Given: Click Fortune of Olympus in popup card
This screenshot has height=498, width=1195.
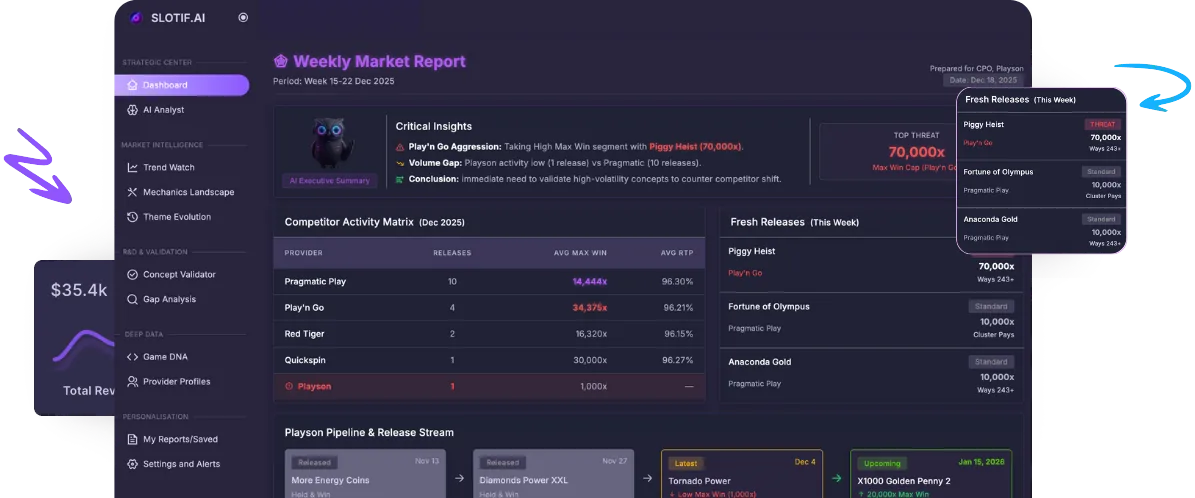Looking at the screenshot, I should point(998,172).
